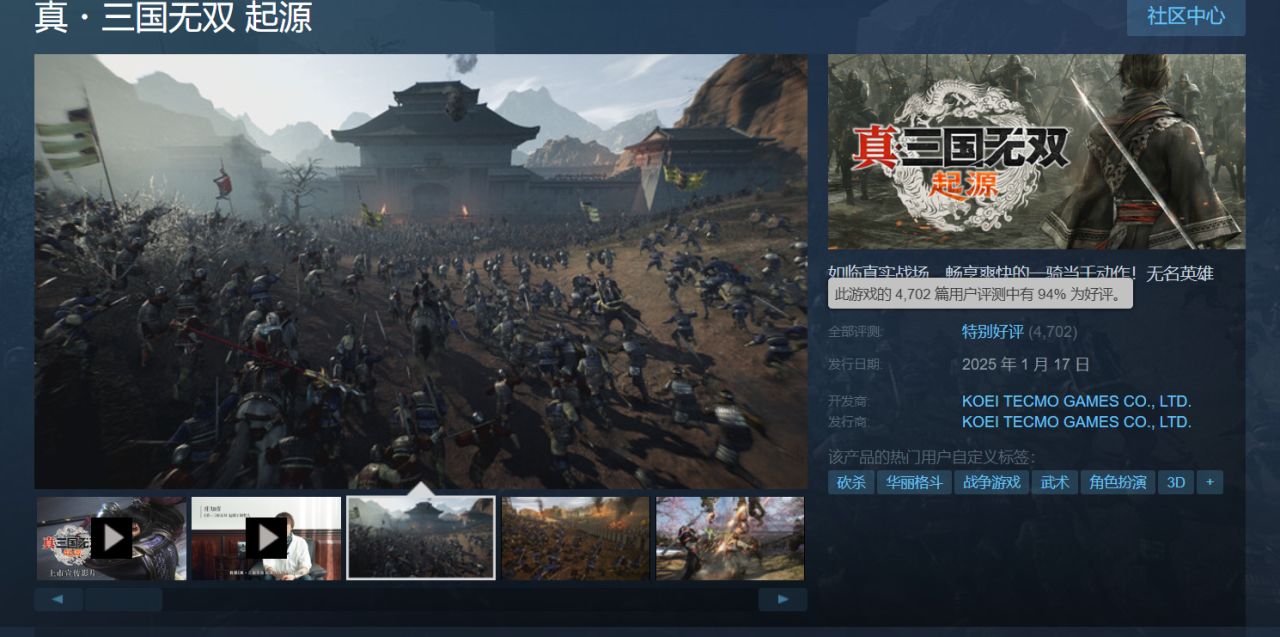Click the right arrow of the thumbnail strip
Screen dimensions: 1280x637
783,599
